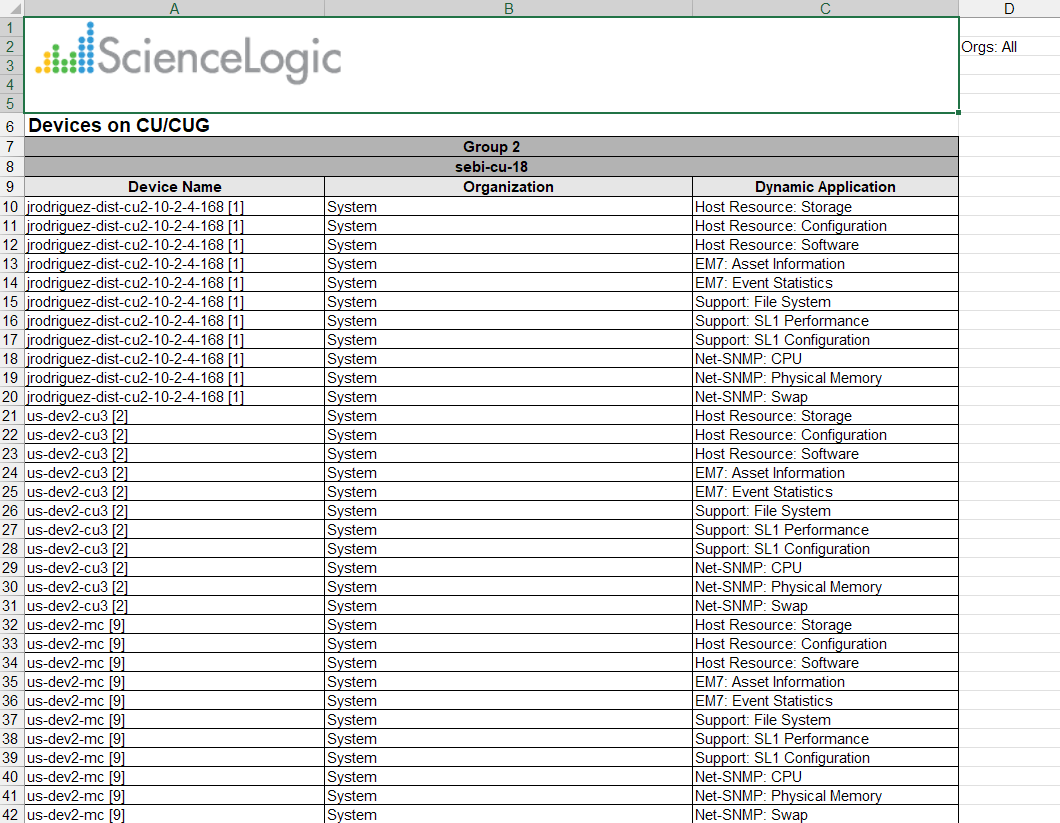This screenshot has height=823, width=1060.
Task: Click the selection fill handle square
Action: pos(959,113)
